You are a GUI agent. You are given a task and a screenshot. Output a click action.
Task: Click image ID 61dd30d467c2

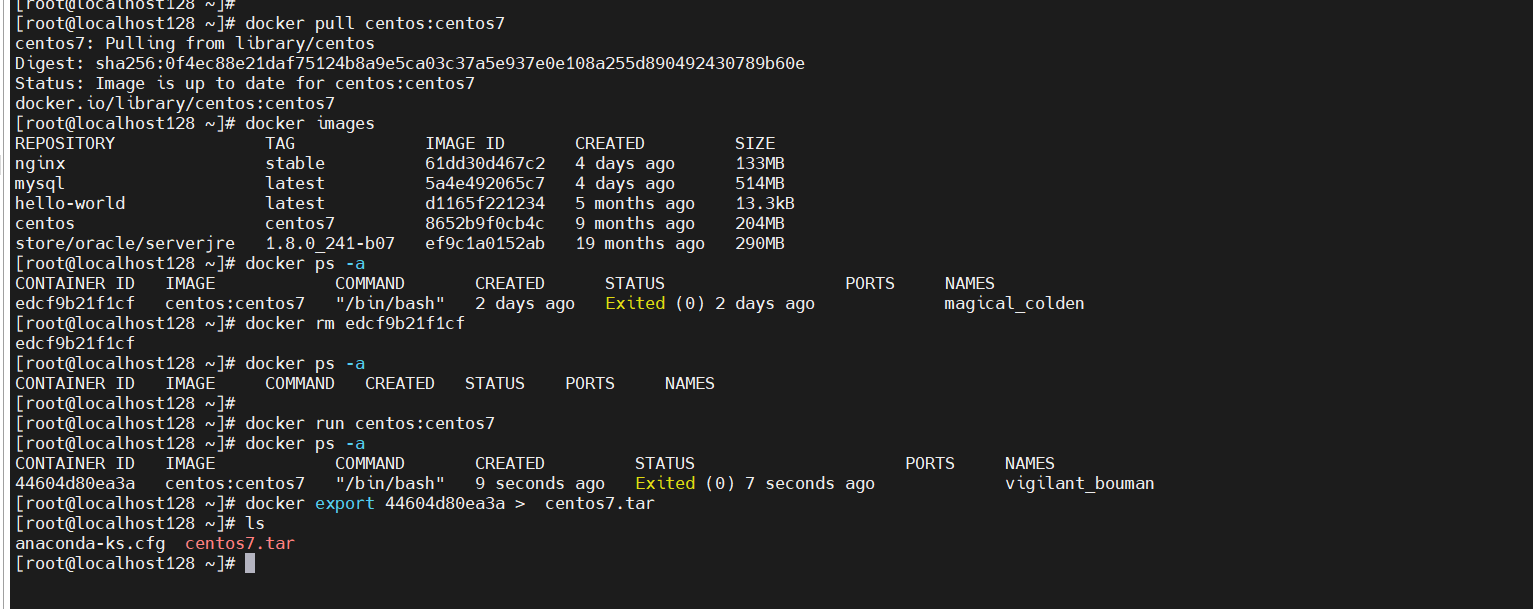[x=485, y=163]
